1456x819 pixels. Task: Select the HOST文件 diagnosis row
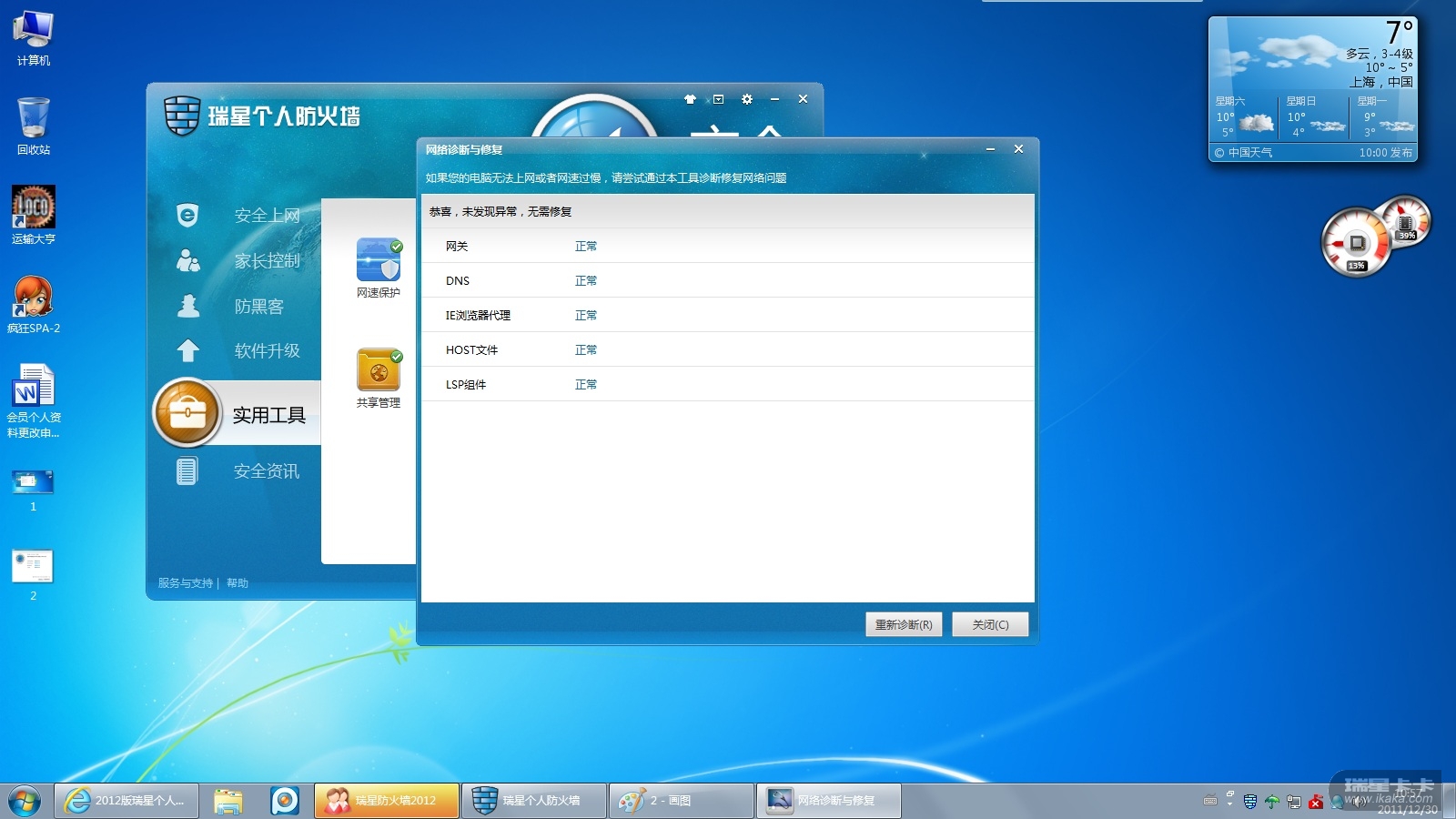tap(728, 349)
